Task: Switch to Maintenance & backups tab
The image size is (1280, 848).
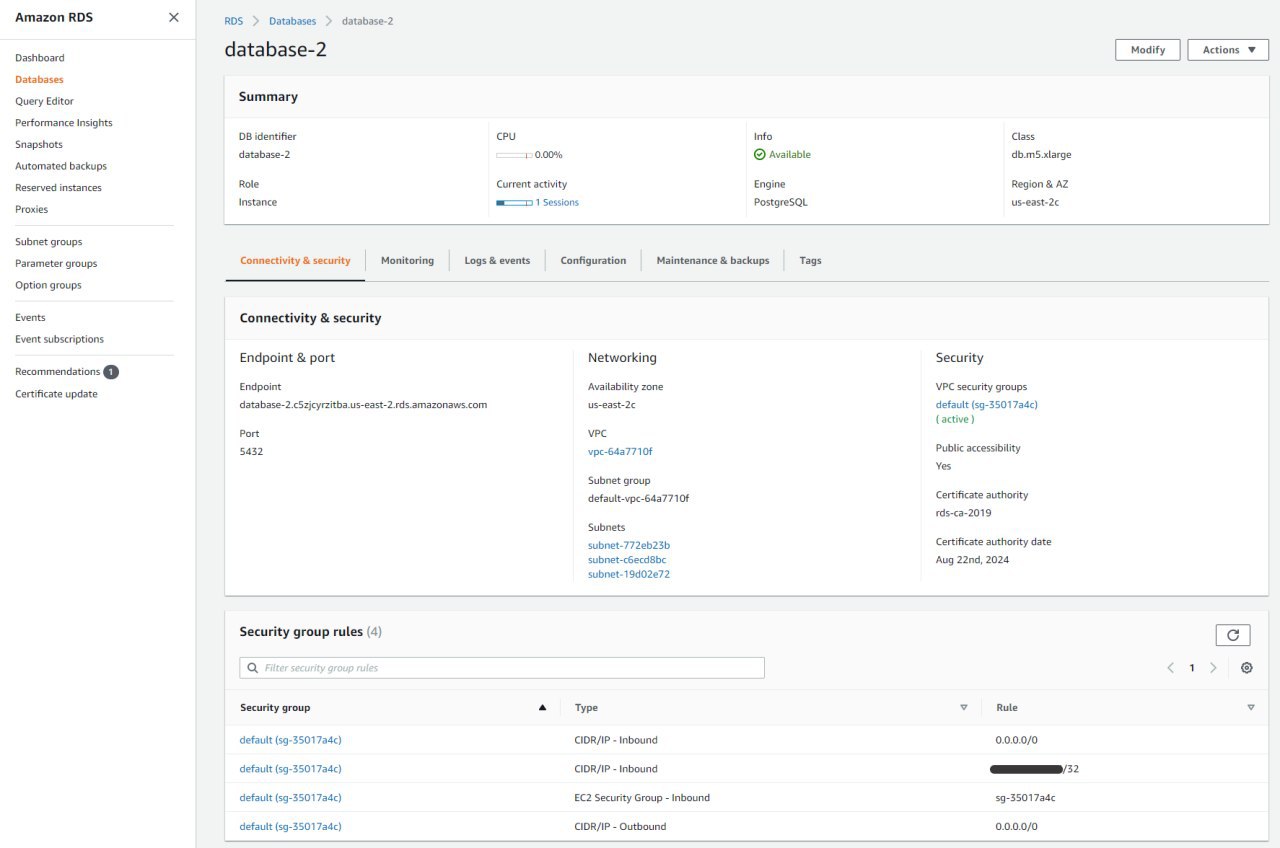Action: [713, 260]
